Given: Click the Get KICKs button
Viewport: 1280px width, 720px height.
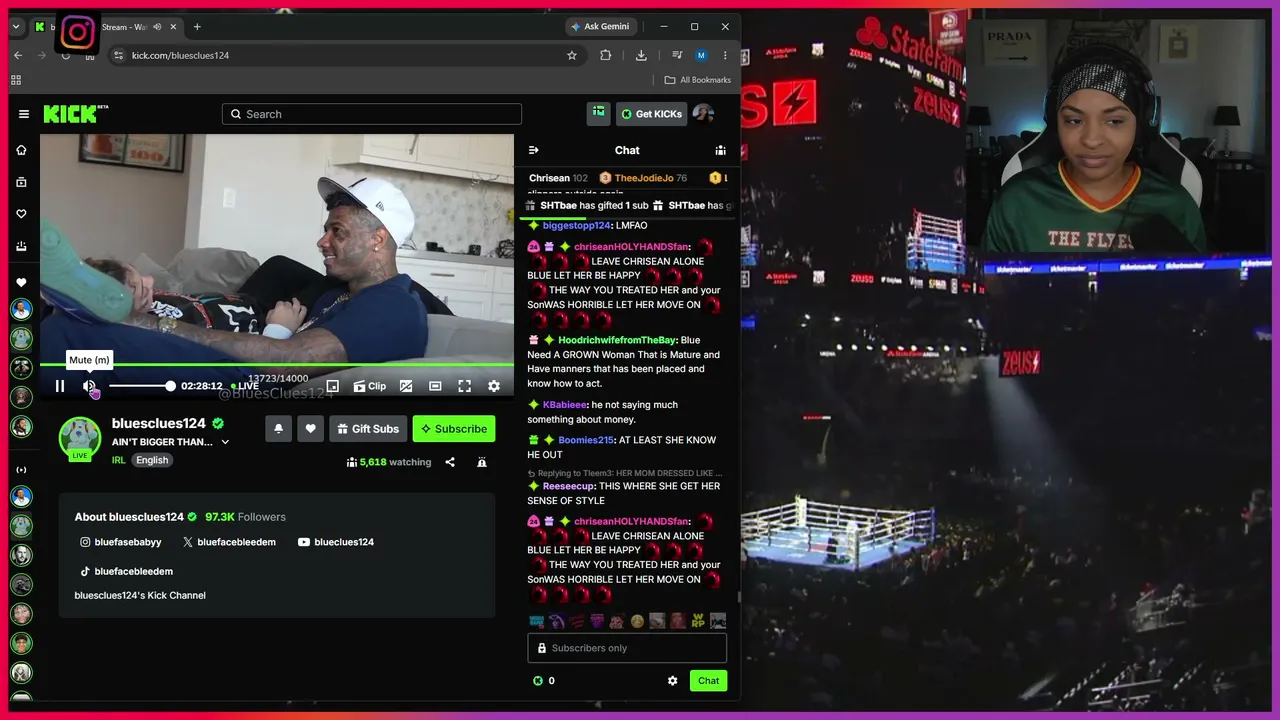Looking at the screenshot, I should point(651,114).
